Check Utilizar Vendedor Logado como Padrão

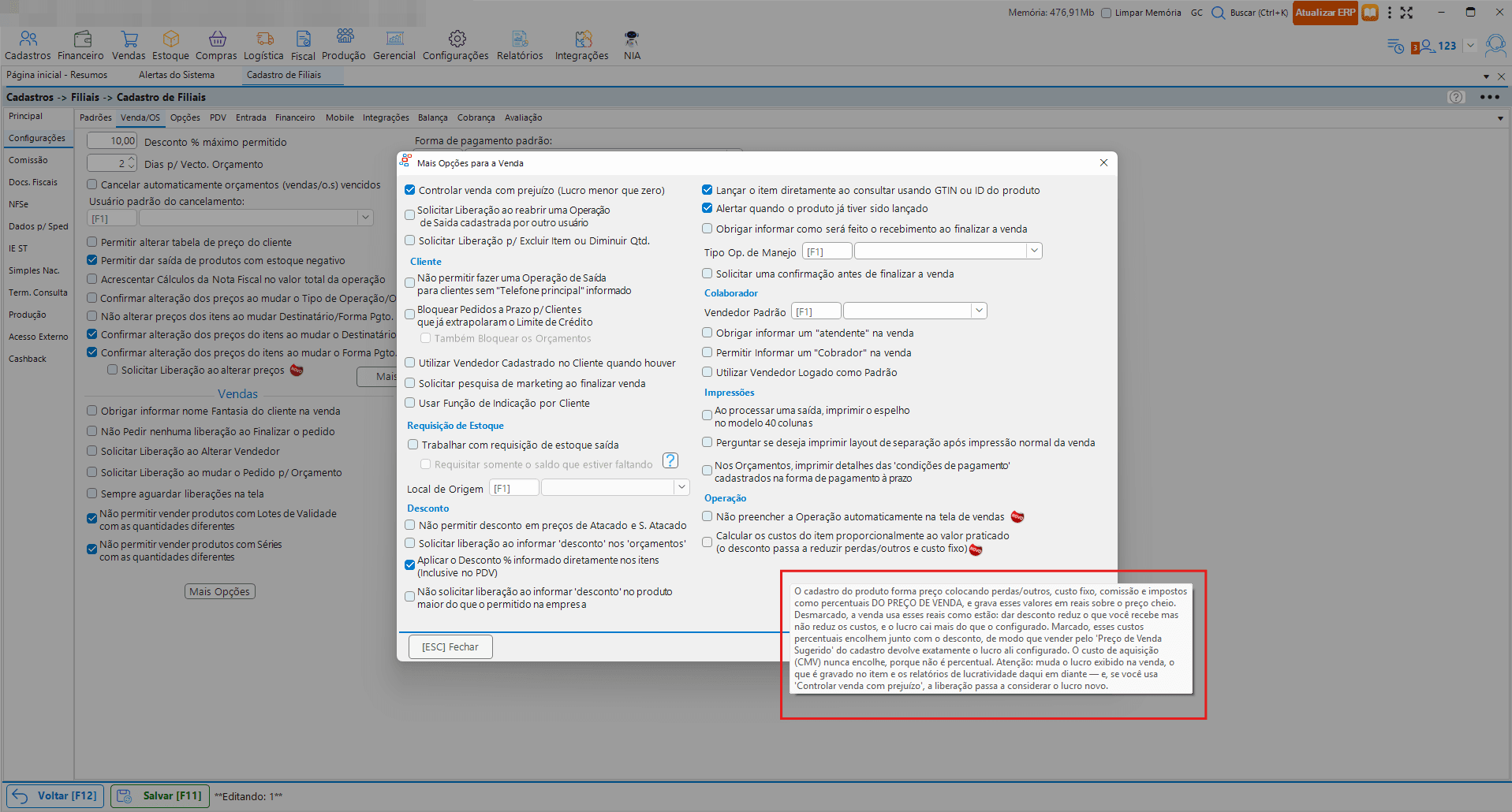tap(707, 372)
